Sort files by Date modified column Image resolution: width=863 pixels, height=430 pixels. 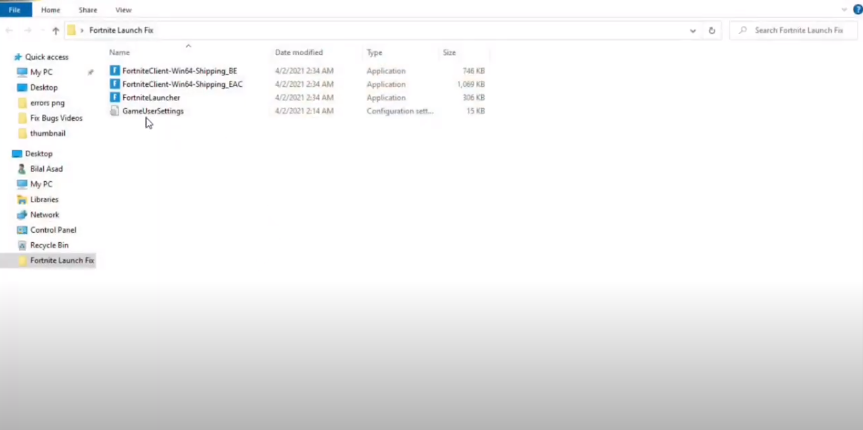click(299, 52)
